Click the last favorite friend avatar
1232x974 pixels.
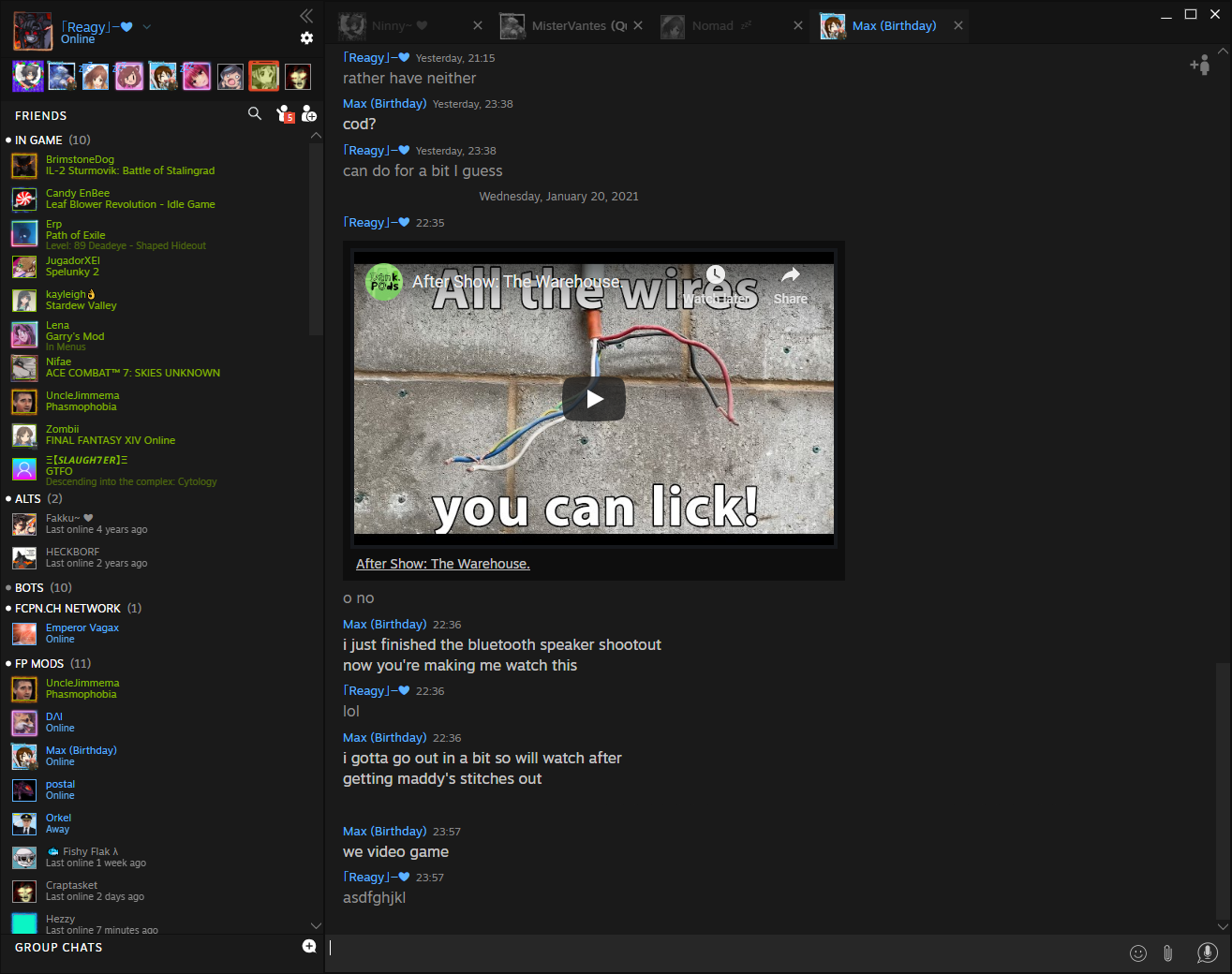pos(298,76)
